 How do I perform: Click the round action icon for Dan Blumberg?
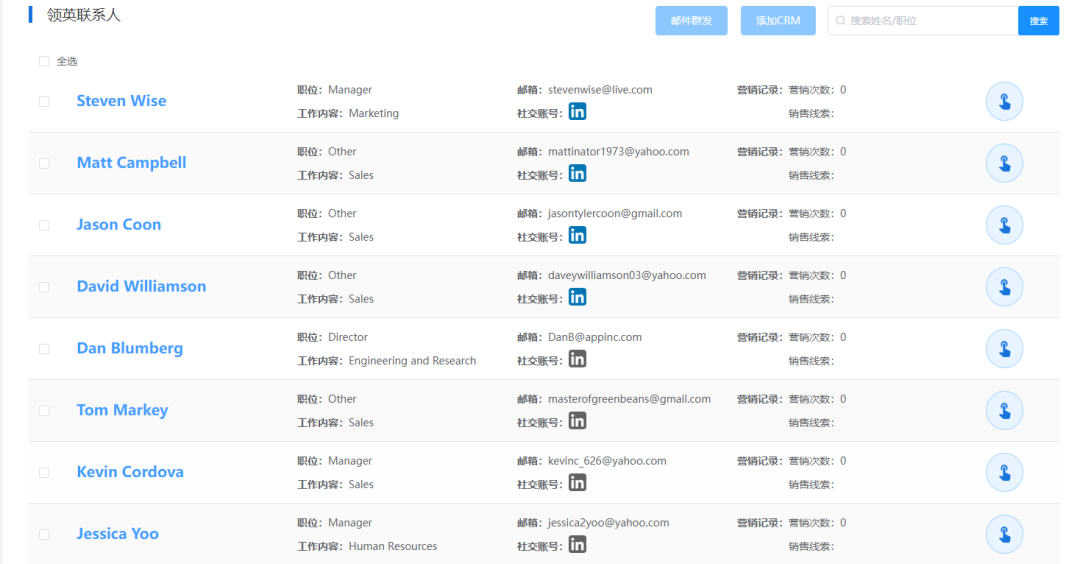pyautogui.click(x=1004, y=349)
